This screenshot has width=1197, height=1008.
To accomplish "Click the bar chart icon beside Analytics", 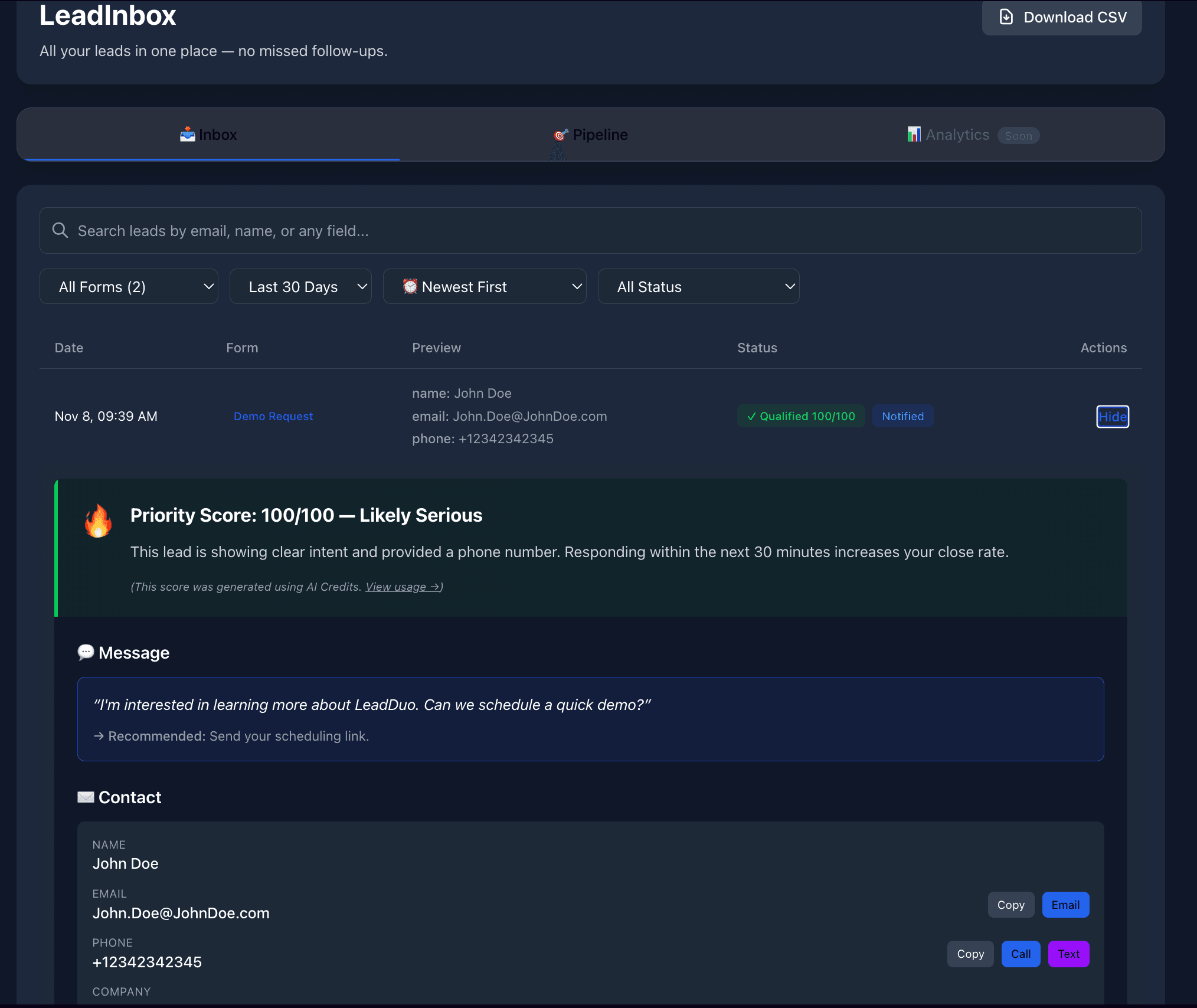I will click(x=914, y=134).
